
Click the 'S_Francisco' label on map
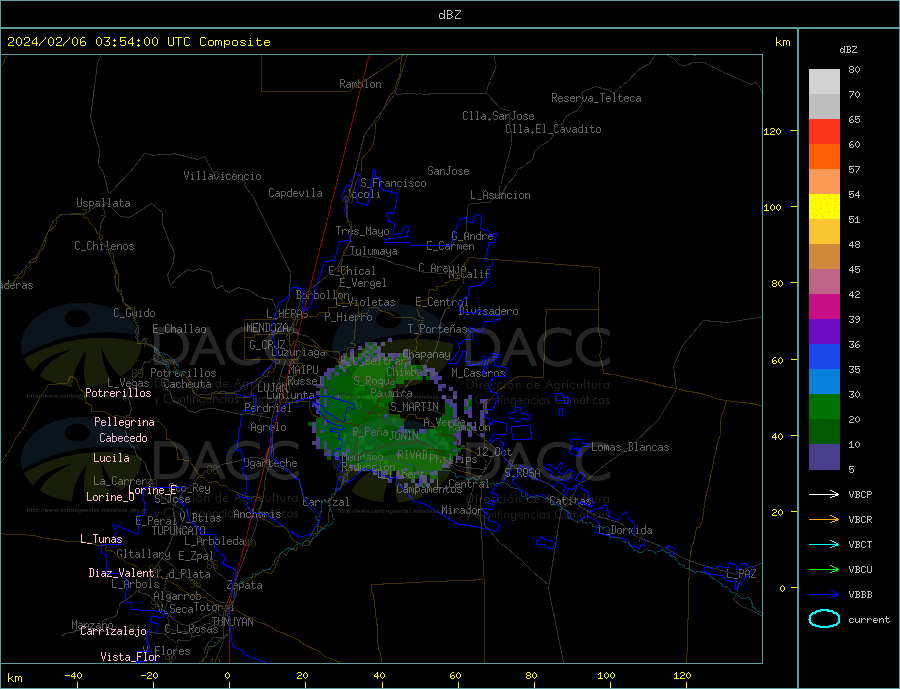click(393, 183)
